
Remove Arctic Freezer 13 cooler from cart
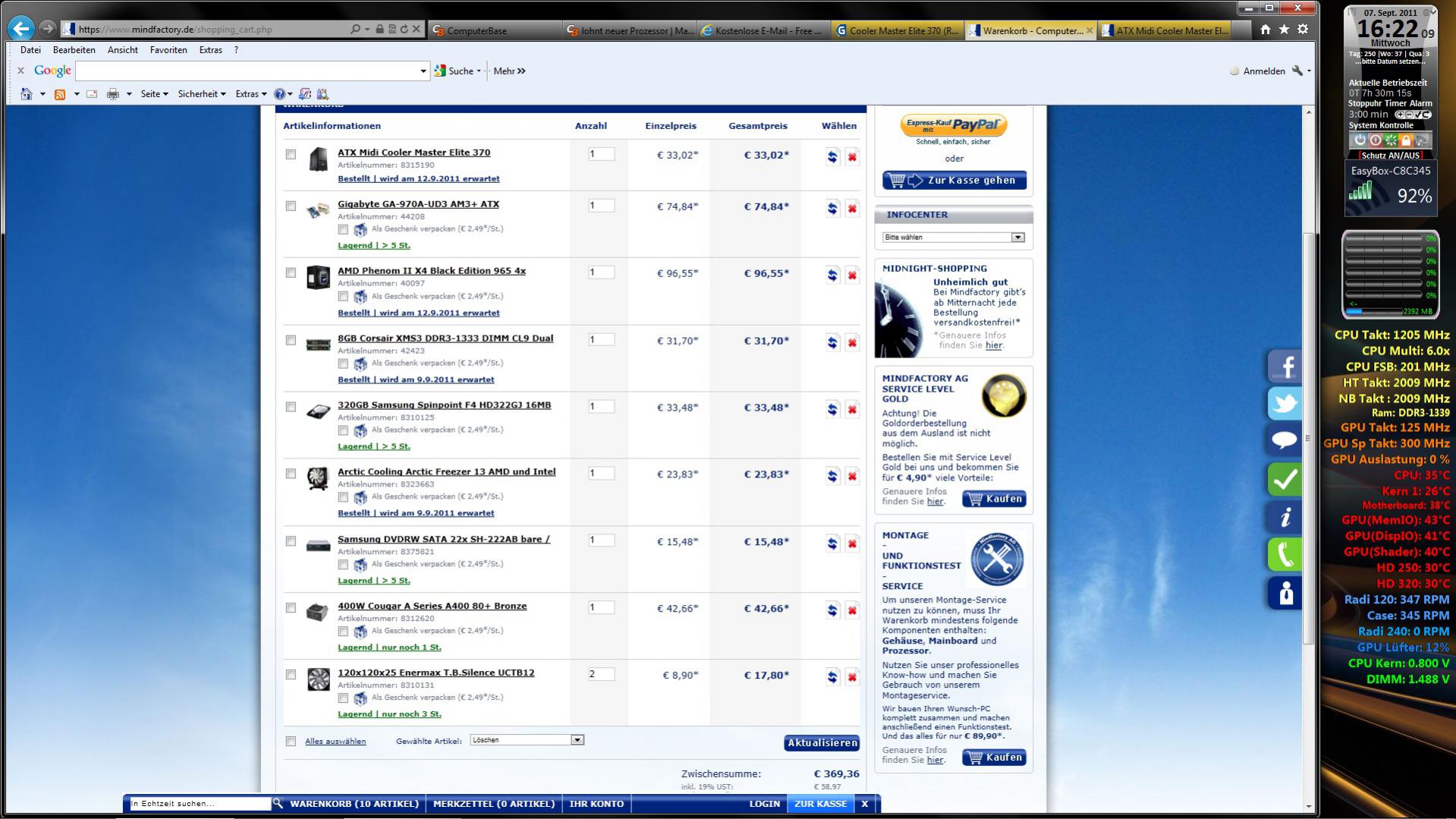click(x=852, y=477)
